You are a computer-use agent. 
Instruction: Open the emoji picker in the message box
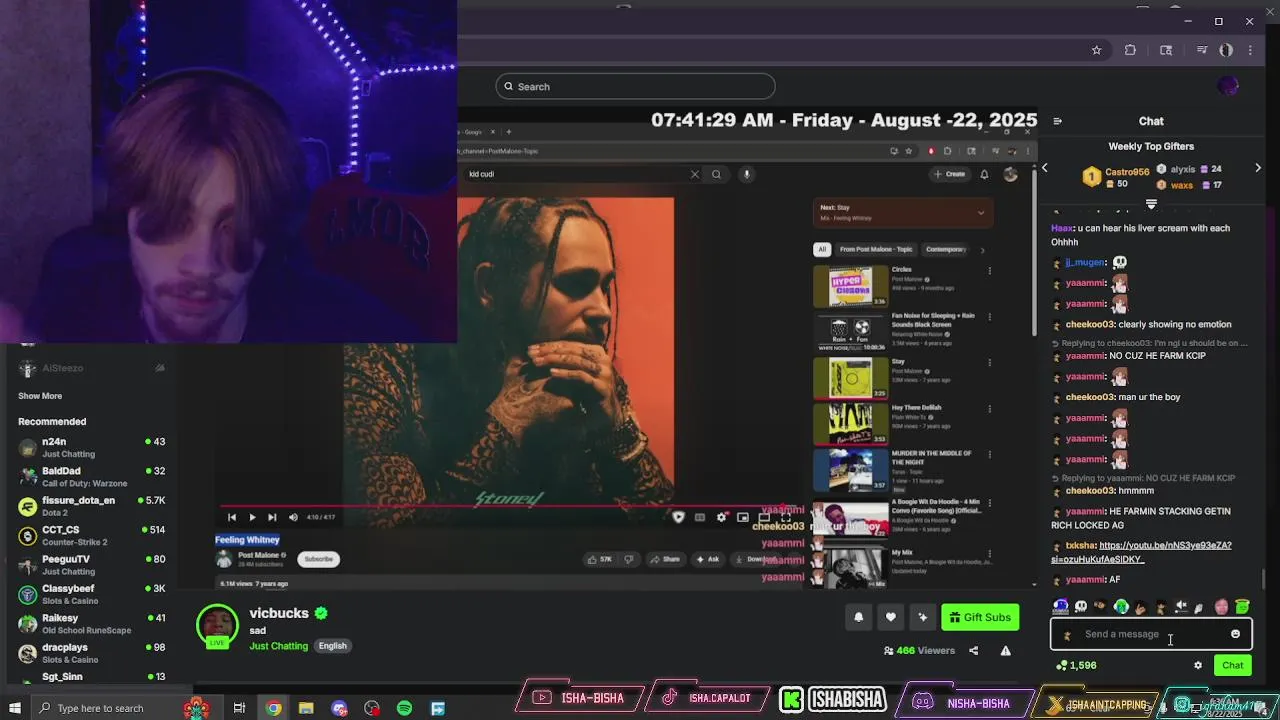1235,634
